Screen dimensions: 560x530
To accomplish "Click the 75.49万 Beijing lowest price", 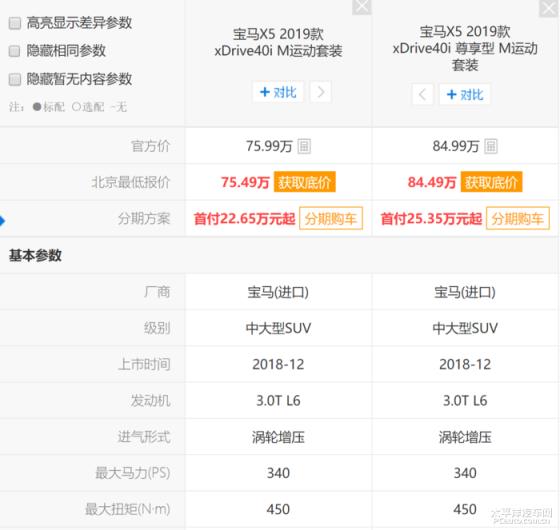I will tap(245, 182).
